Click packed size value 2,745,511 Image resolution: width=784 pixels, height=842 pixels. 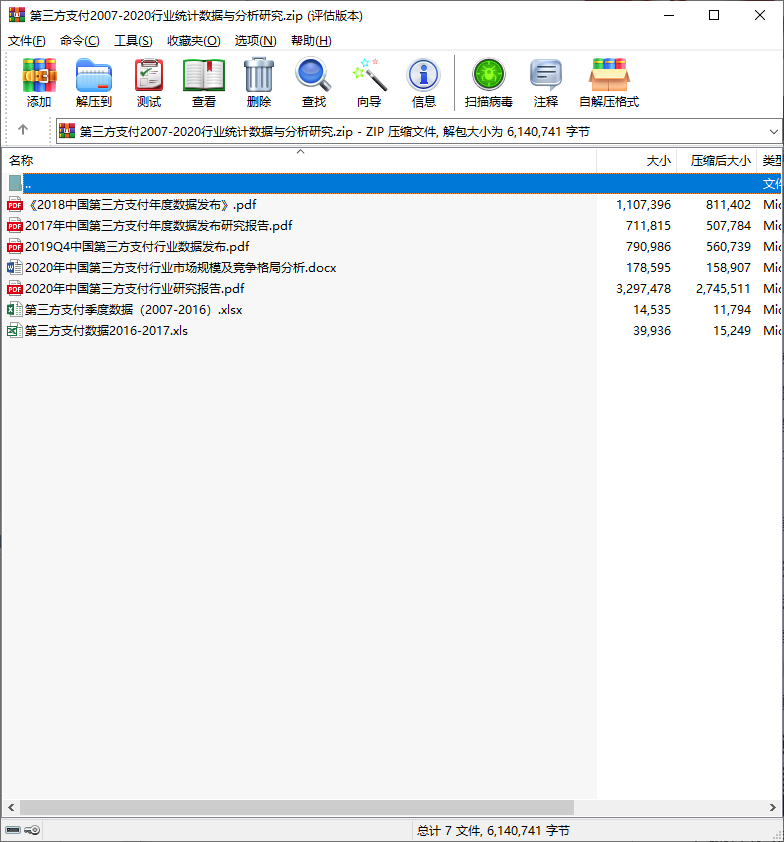pyautogui.click(x=723, y=288)
